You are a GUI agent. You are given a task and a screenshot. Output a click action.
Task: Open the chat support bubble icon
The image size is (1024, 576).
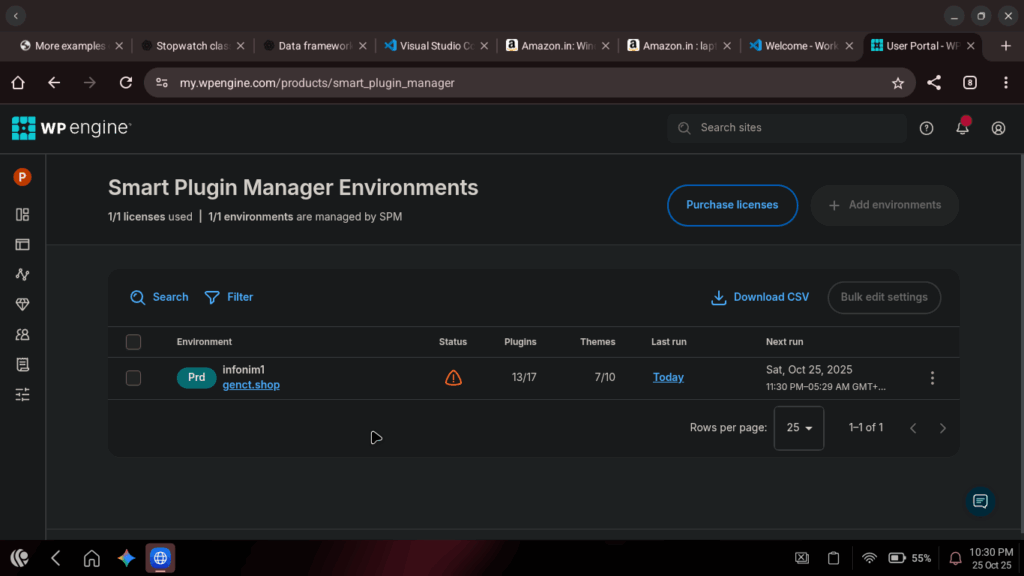(980, 501)
